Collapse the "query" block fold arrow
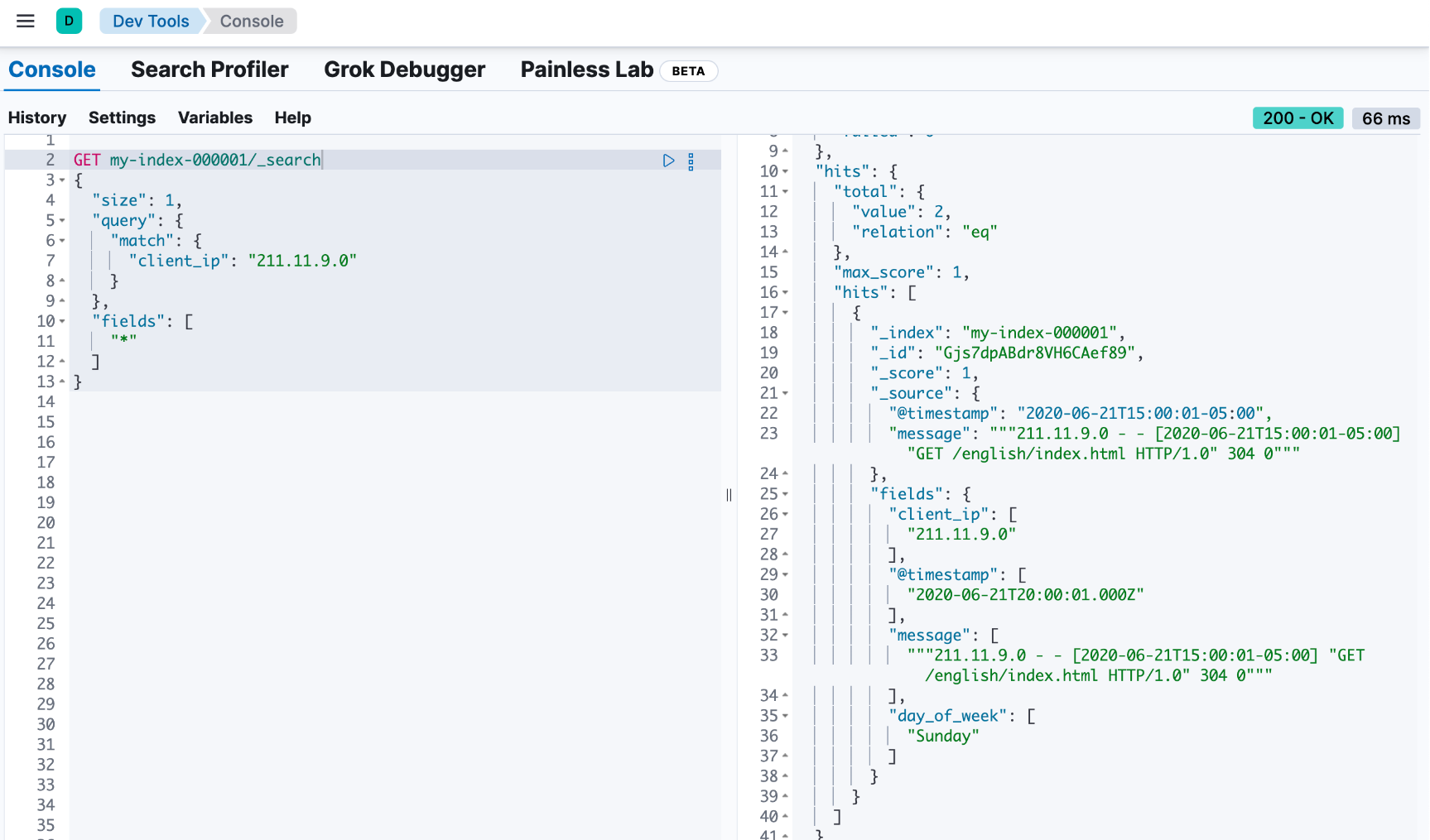The image size is (1430, 840). point(62,221)
